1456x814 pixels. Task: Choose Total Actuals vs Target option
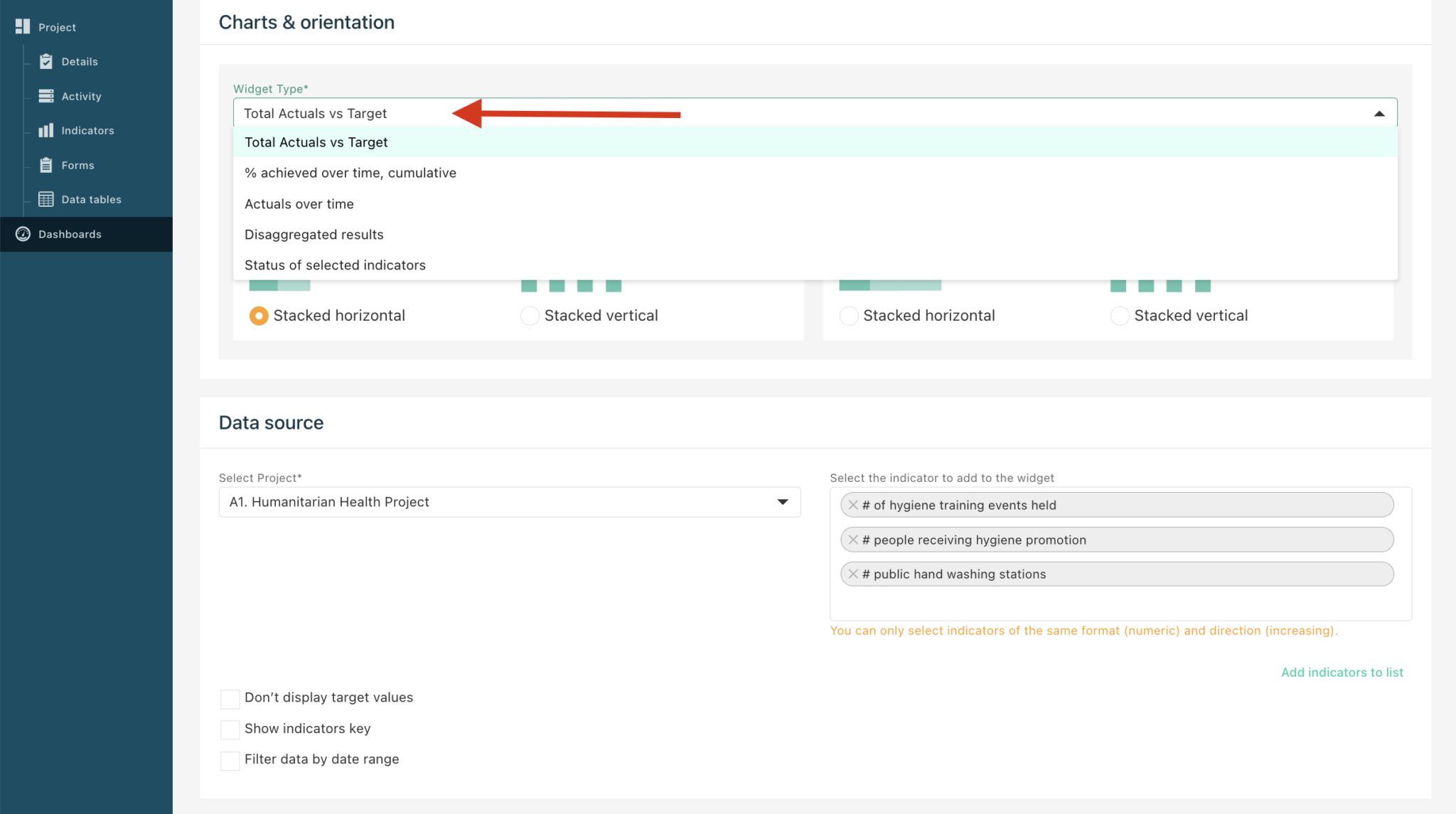[815, 142]
